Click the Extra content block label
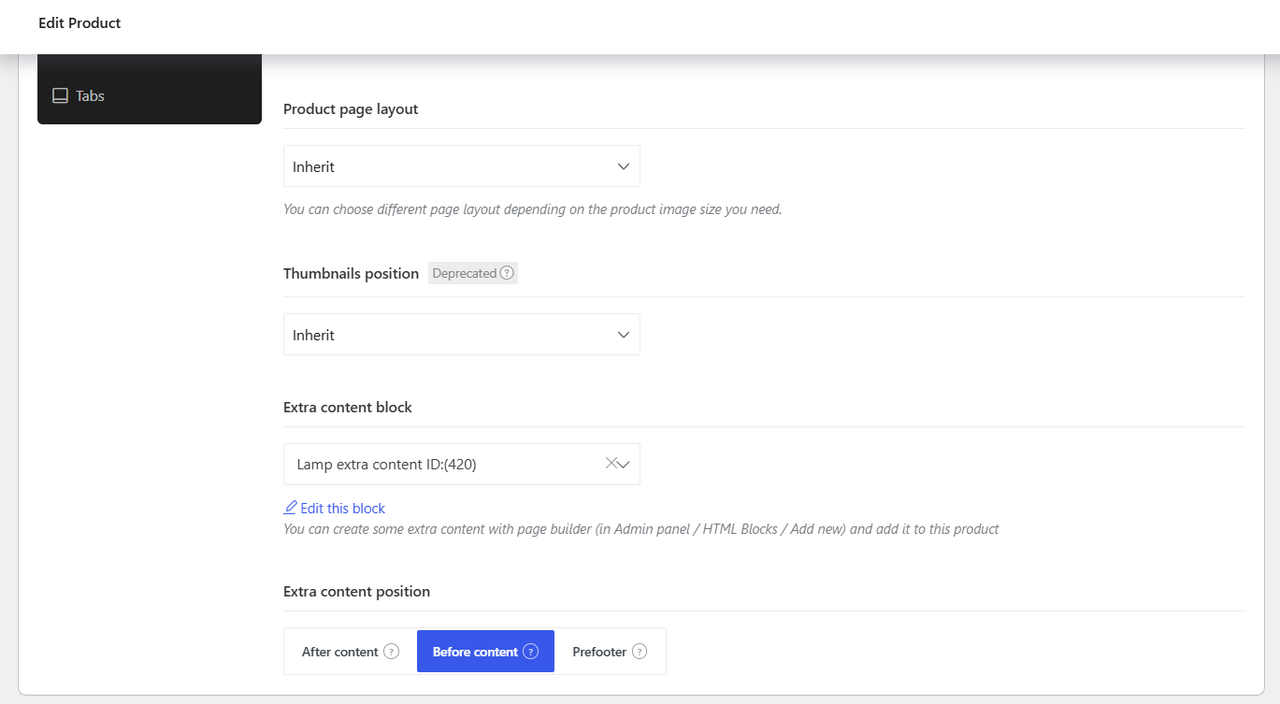Image resolution: width=1280 pixels, height=704 pixels. (348, 407)
